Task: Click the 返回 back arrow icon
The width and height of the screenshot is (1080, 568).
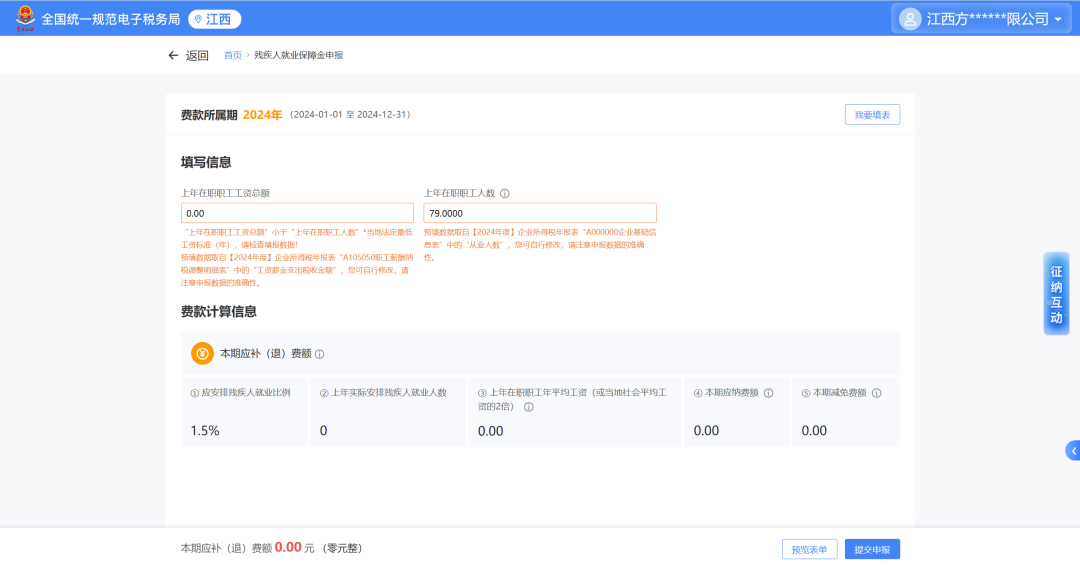Action: click(174, 55)
